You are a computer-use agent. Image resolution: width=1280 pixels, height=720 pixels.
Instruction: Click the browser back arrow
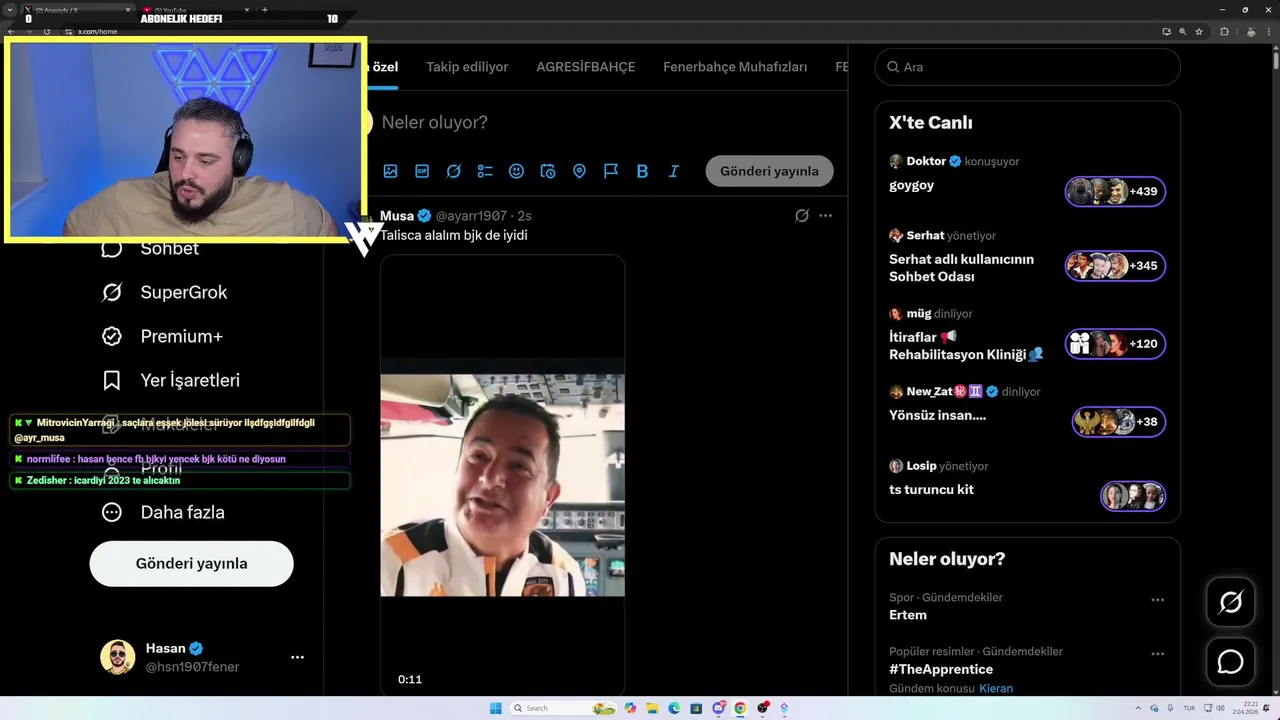coord(11,32)
